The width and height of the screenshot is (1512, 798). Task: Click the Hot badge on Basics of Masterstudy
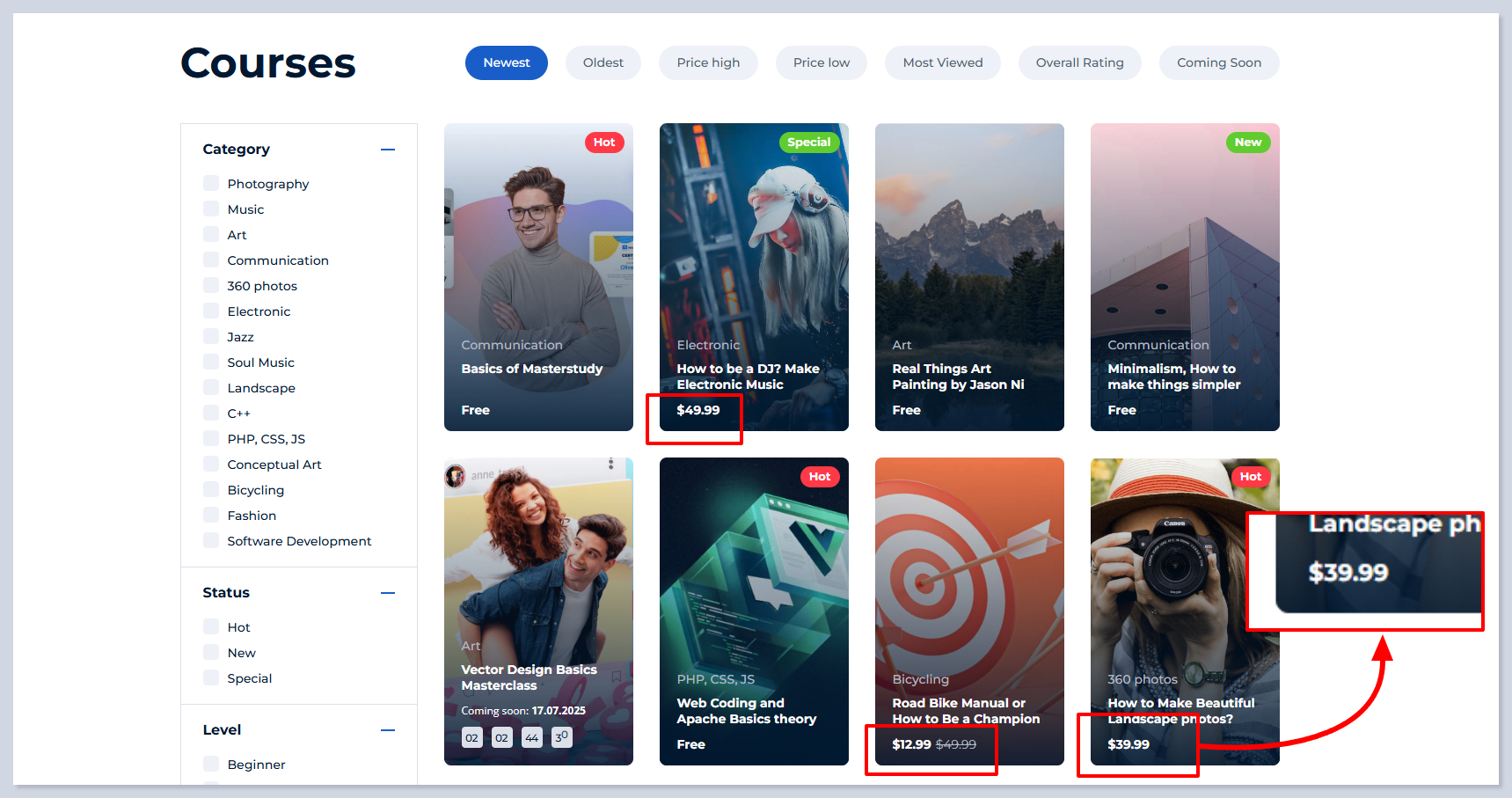pyautogui.click(x=603, y=143)
